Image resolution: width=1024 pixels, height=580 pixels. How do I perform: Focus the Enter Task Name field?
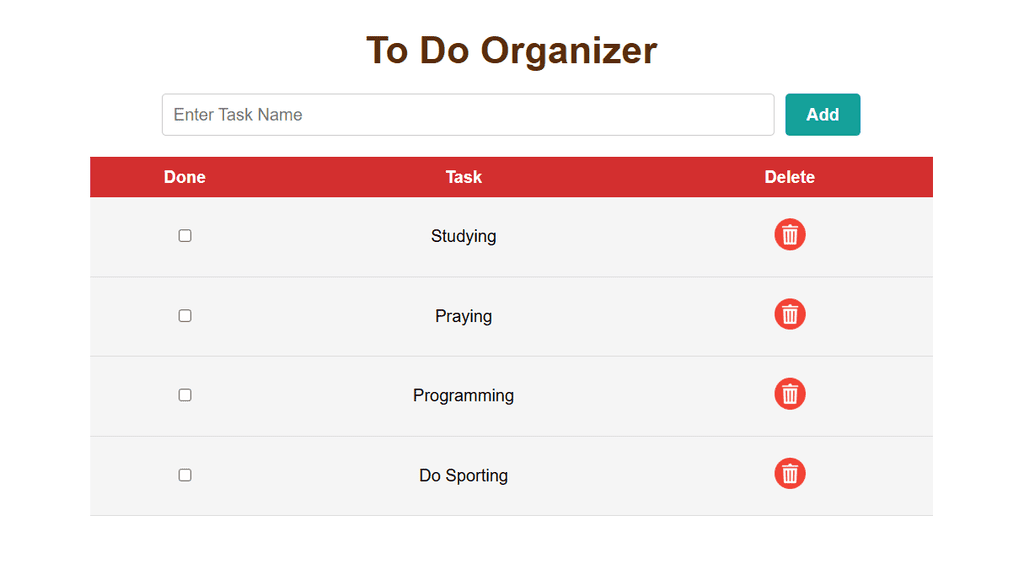point(468,114)
